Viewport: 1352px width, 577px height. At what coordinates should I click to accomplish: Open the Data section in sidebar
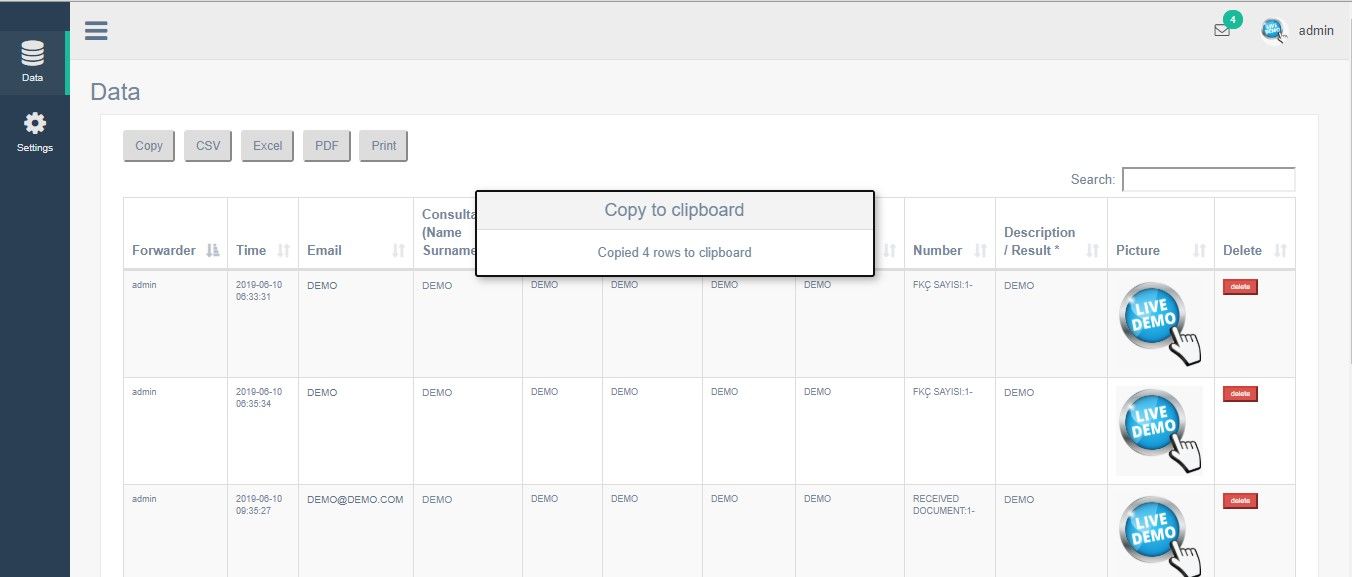click(33, 63)
